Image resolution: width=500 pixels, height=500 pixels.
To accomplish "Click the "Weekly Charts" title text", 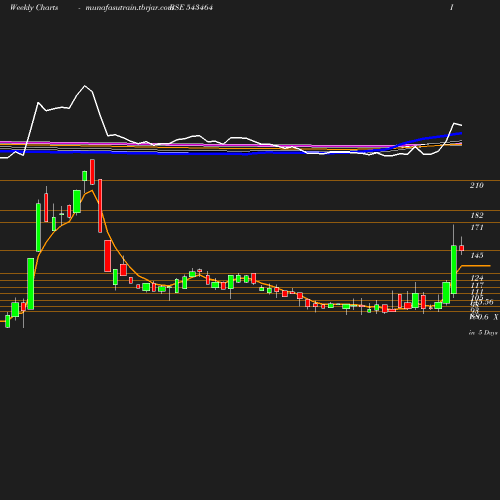I will point(34,8).
